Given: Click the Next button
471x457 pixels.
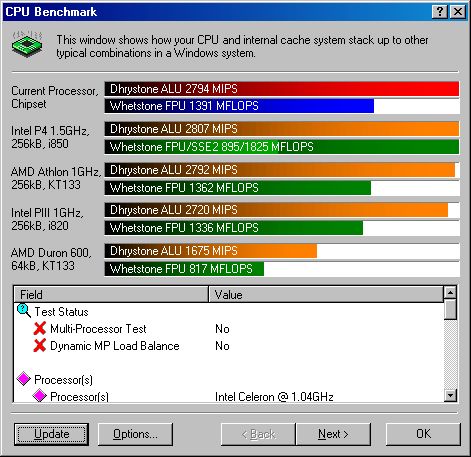Looking at the screenshot, I should click(333, 434).
